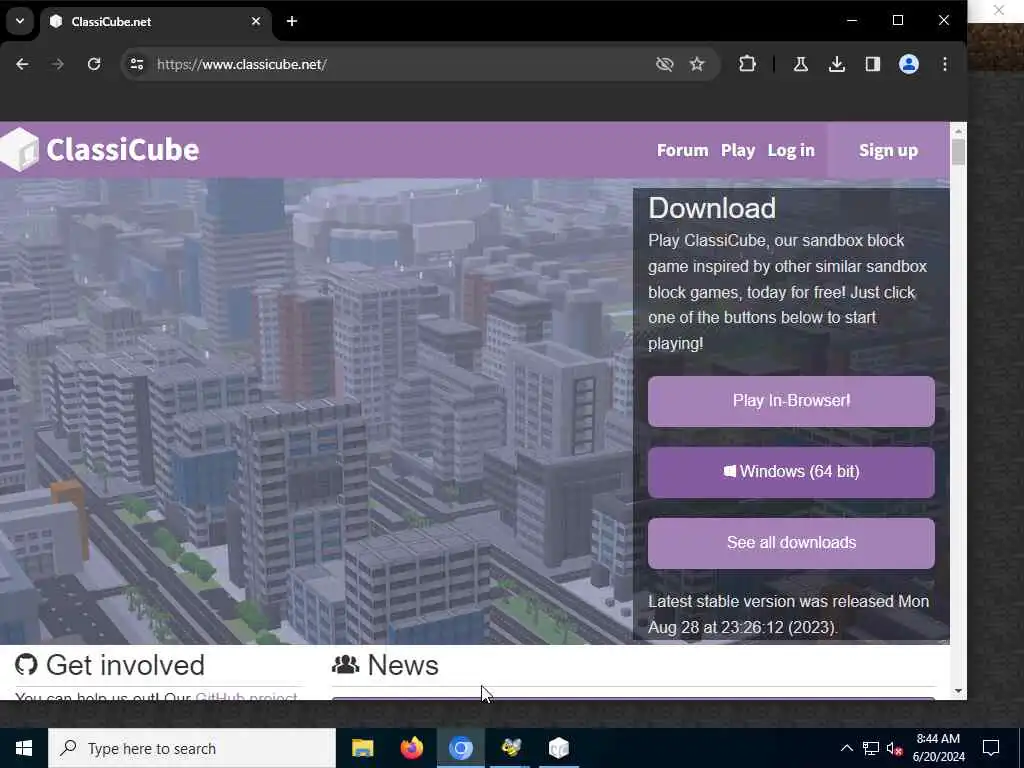This screenshot has width=1024, height=768.
Task: Open the Log in navigation link
Action: pyautogui.click(x=791, y=150)
